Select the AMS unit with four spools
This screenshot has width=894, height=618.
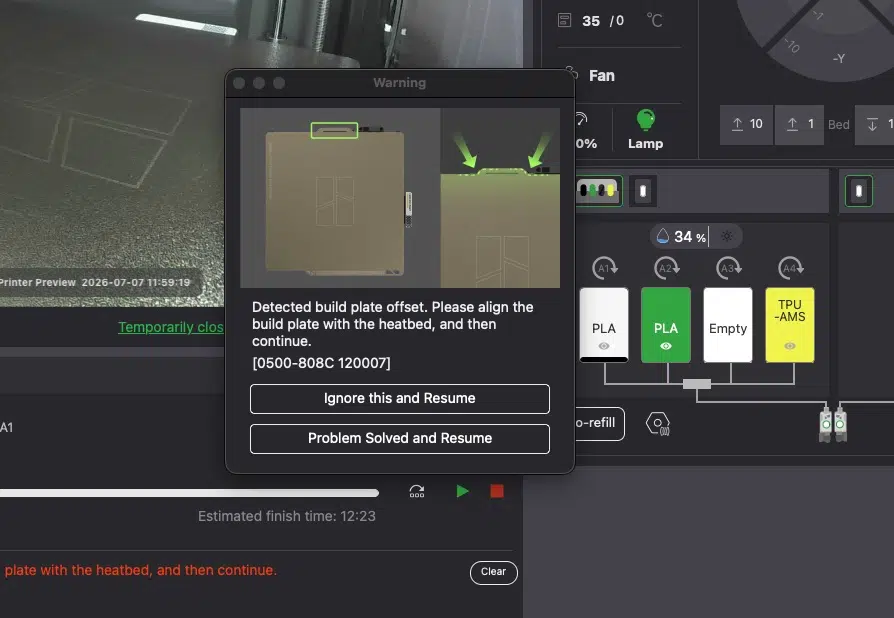pyautogui.click(x=598, y=190)
